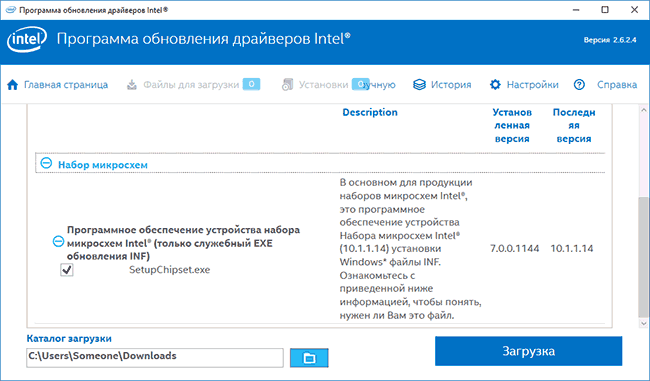Click the Последняя версия column header
Image resolution: width=650 pixels, height=381 pixels.
[574, 125]
